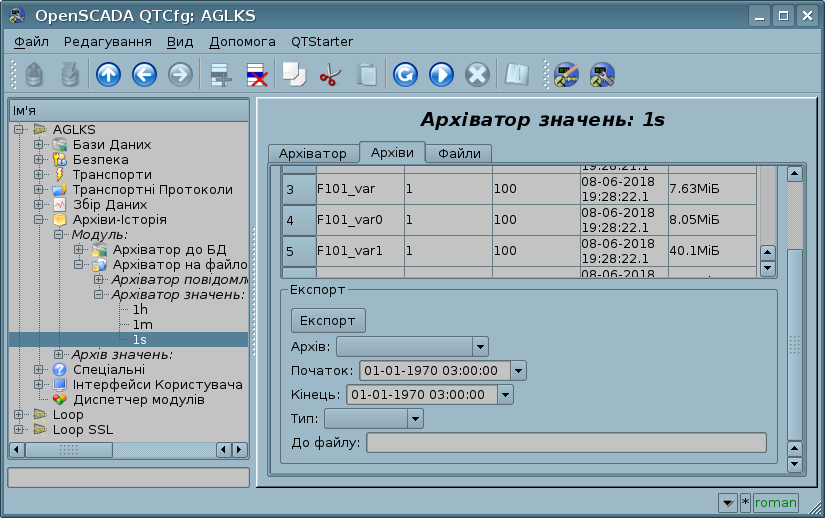
Task: Click the Експорт button
Action: click(x=328, y=320)
